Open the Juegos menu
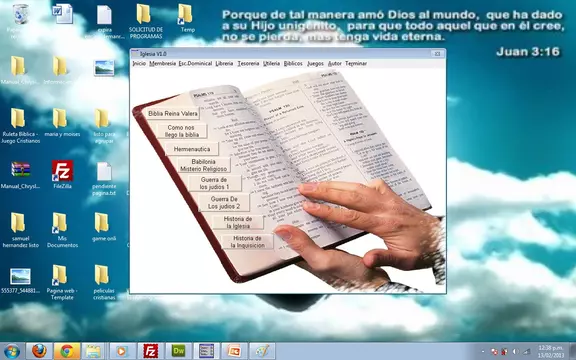Screen dimensions: 576x360 (315, 64)
